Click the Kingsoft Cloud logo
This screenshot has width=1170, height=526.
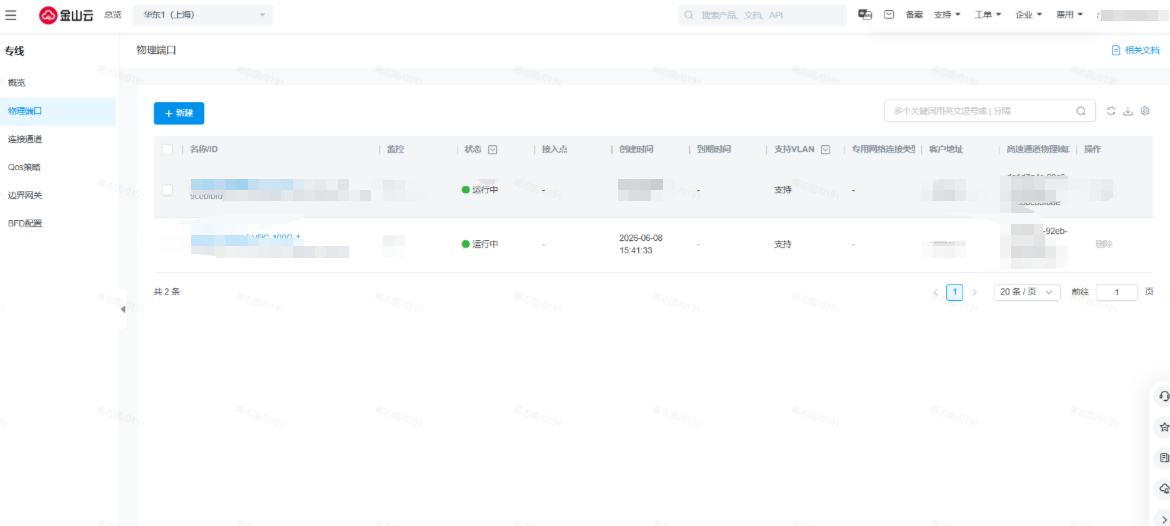pyautogui.click(x=66, y=15)
